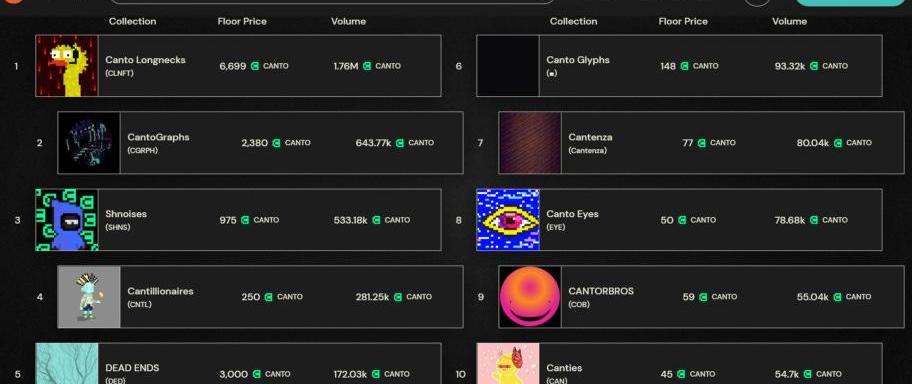Viewport: 912px width, 384px height.
Task: Open the Canto Longnecks collection name link
Action: click(x=145, y=60)
